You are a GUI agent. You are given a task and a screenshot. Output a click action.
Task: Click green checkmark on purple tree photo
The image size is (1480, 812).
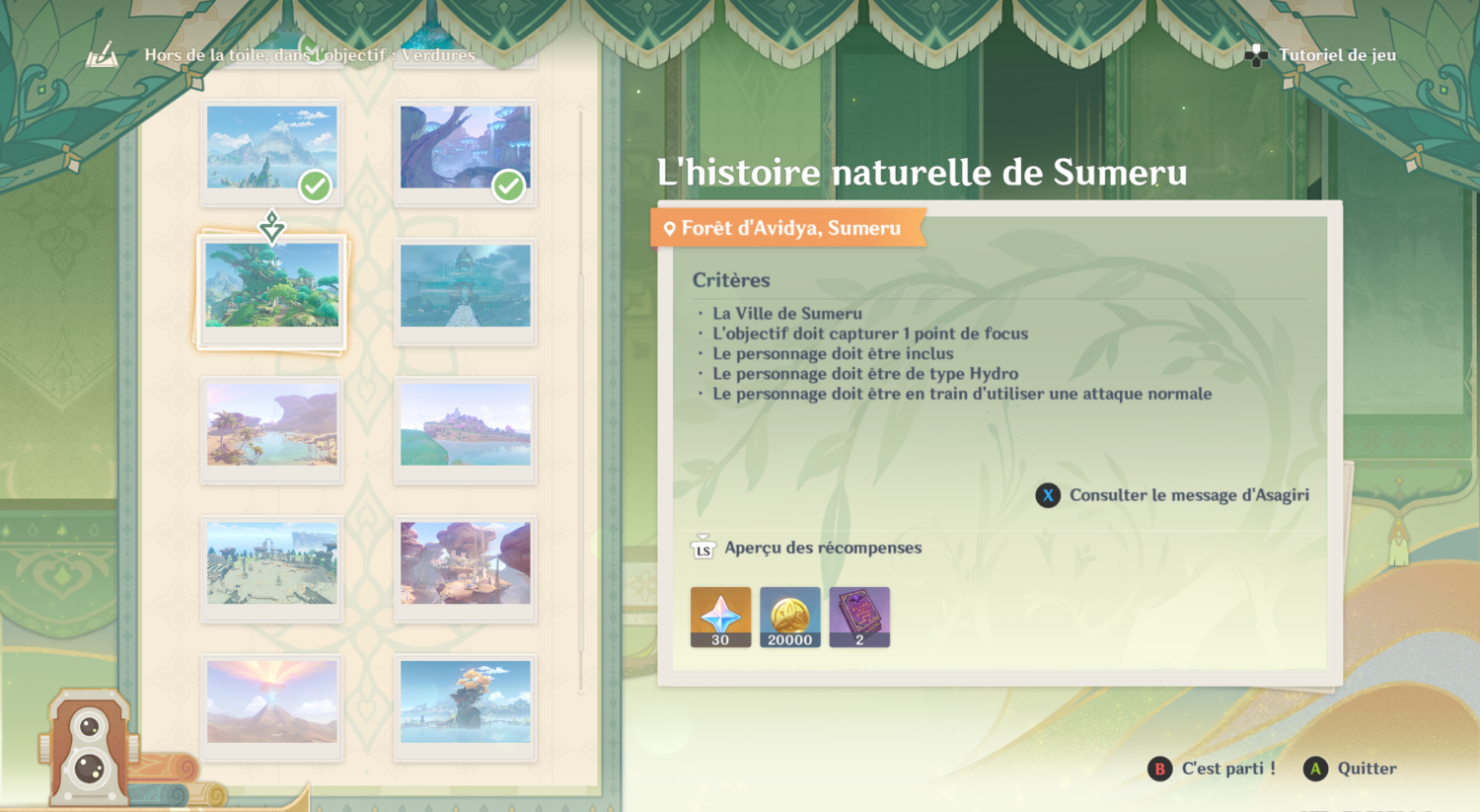pos(508,185)
